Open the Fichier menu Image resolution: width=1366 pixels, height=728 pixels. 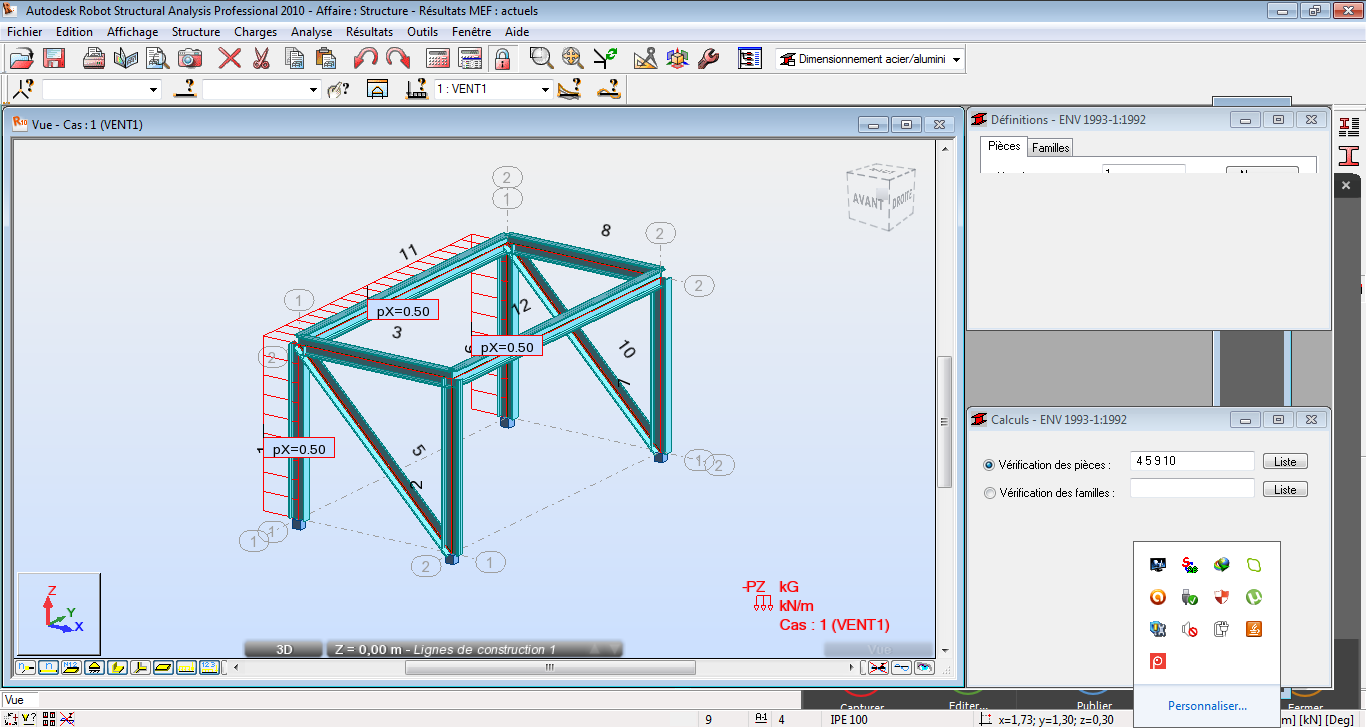tap(25, 32)
